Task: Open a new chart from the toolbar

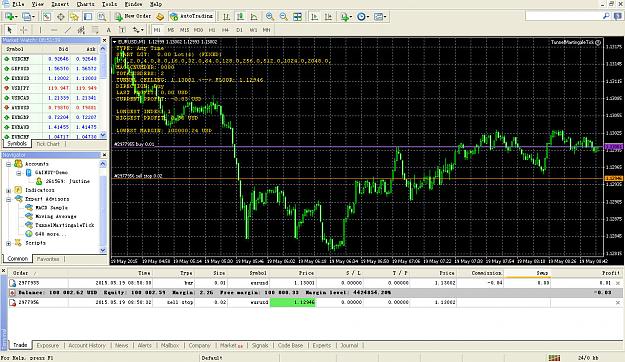Action: 10,16
